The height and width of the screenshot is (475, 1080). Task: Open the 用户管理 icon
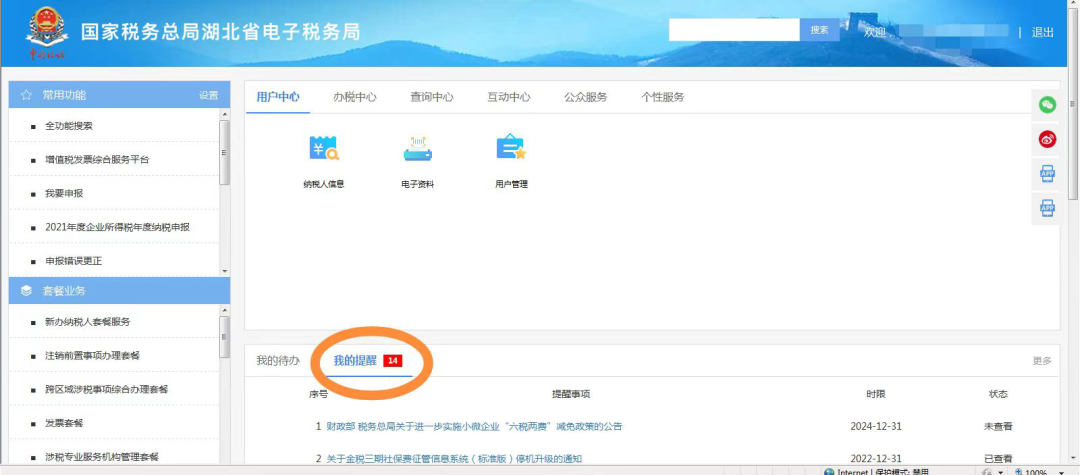point(511,147)
